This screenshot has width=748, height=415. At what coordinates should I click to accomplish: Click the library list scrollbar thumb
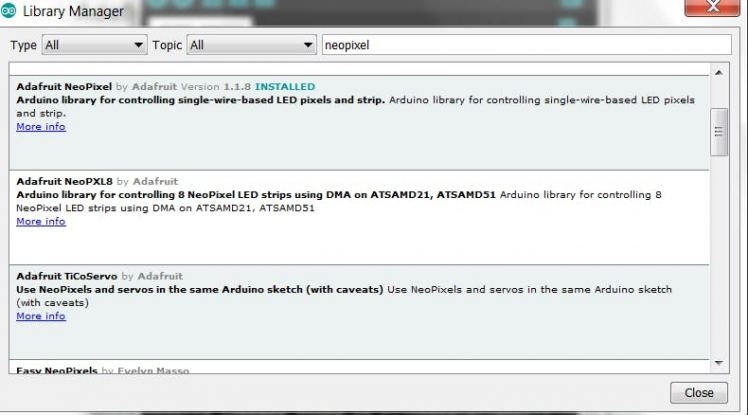click(x=719, y=132)
